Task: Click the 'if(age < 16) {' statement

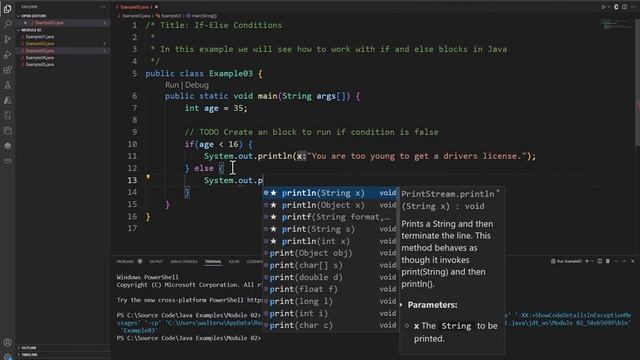Action: 218,144
